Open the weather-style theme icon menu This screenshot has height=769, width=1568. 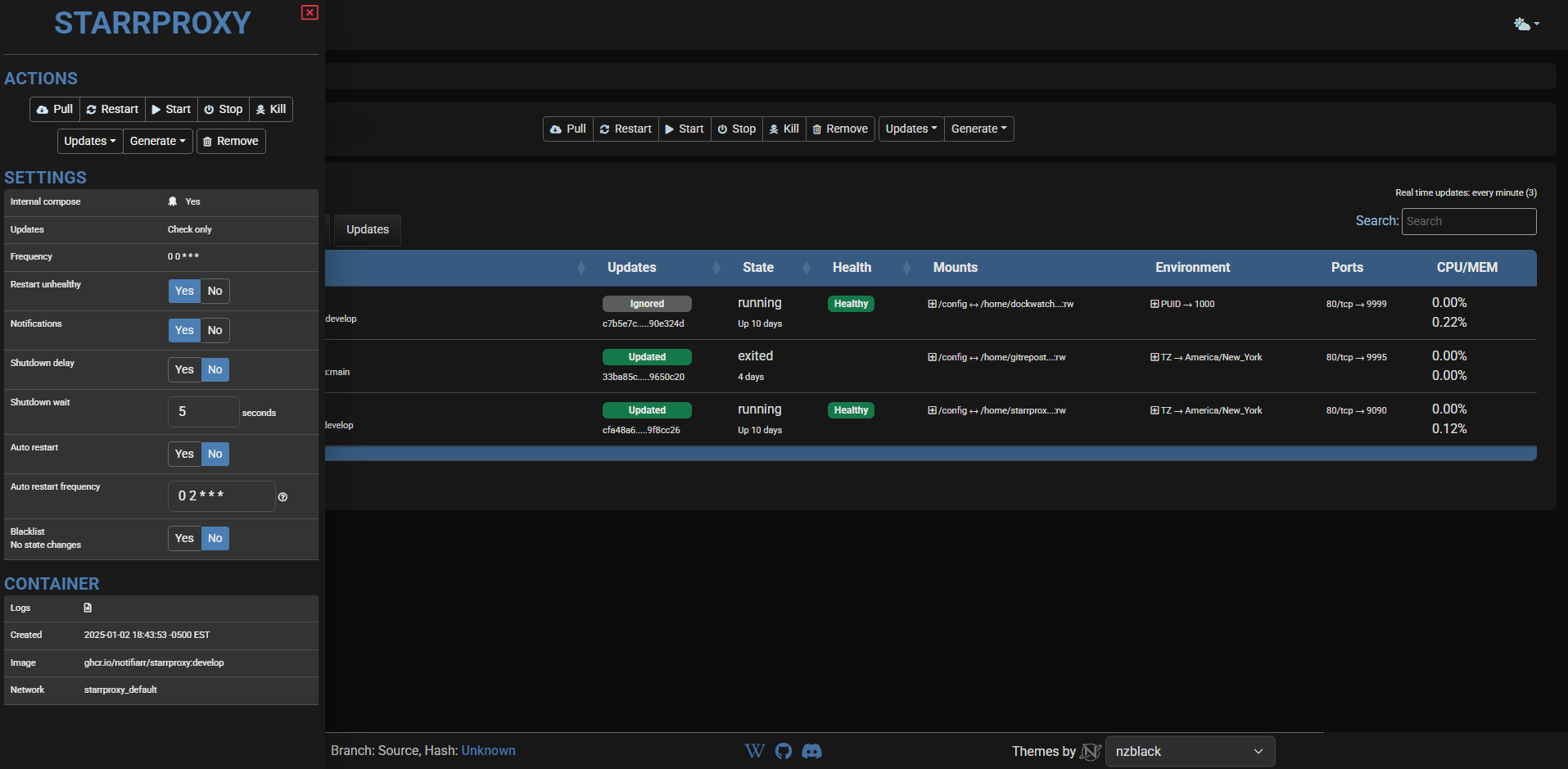tap(1525, 25)
